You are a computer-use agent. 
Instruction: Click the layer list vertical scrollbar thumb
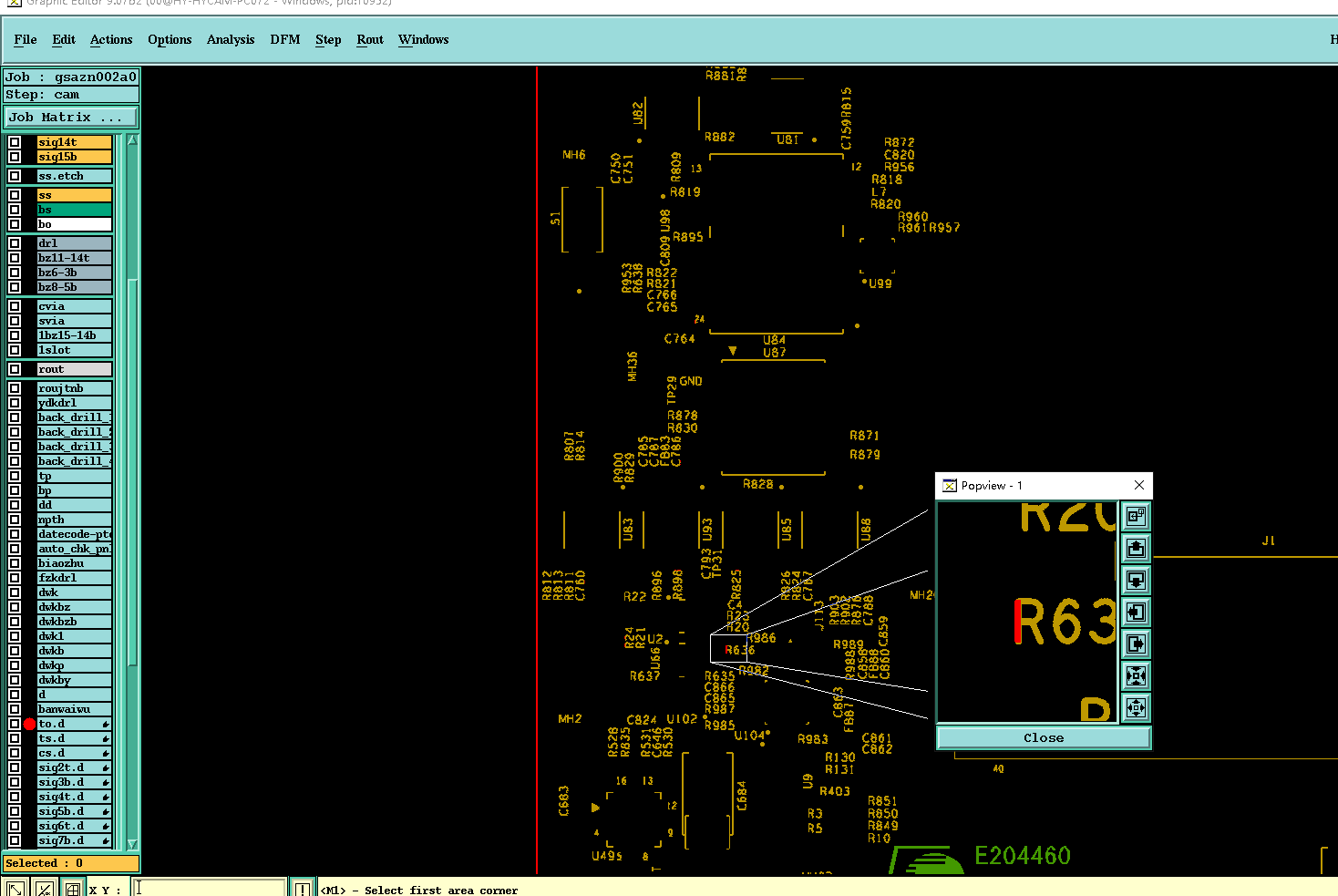132,472
